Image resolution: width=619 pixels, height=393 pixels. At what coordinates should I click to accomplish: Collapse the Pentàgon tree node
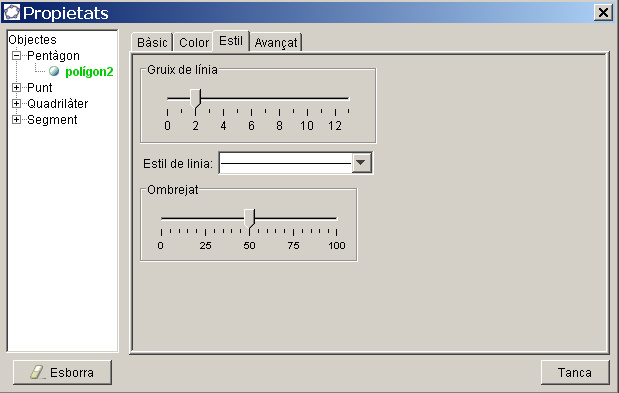click(17, 55)
